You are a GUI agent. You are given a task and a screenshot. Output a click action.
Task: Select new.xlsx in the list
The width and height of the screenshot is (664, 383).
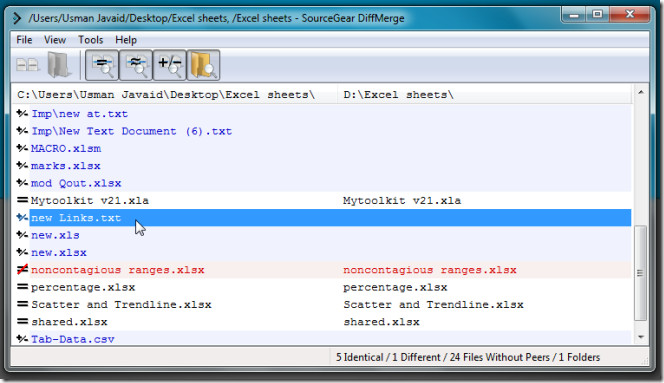click(58, 253)
